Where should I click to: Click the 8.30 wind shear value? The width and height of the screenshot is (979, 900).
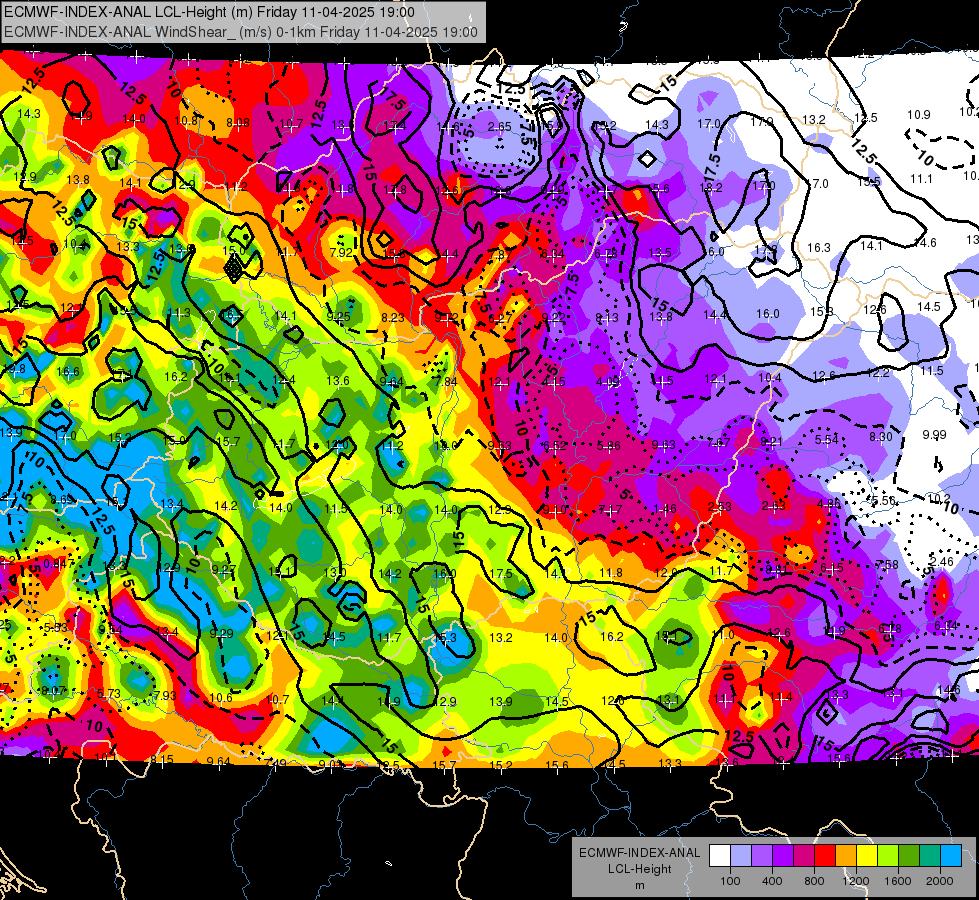pos(880,437)
